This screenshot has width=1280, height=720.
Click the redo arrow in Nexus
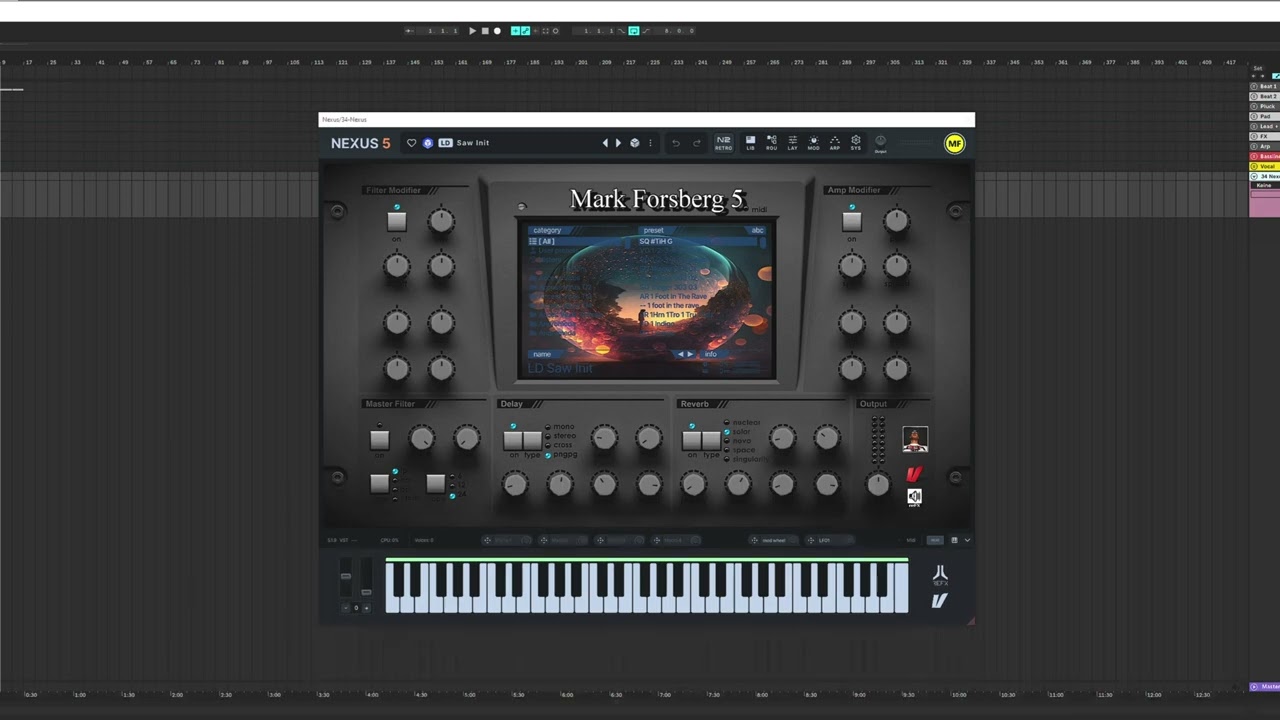click(697, 143)
